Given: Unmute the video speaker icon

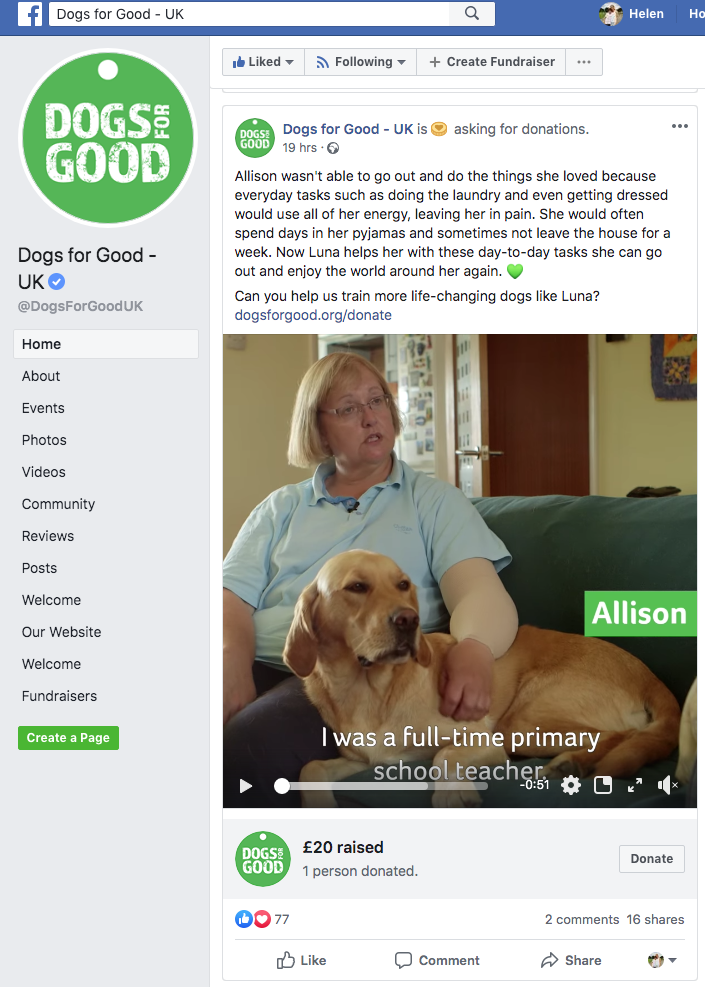Looking at the screenshot, I should tap(668, 785).
